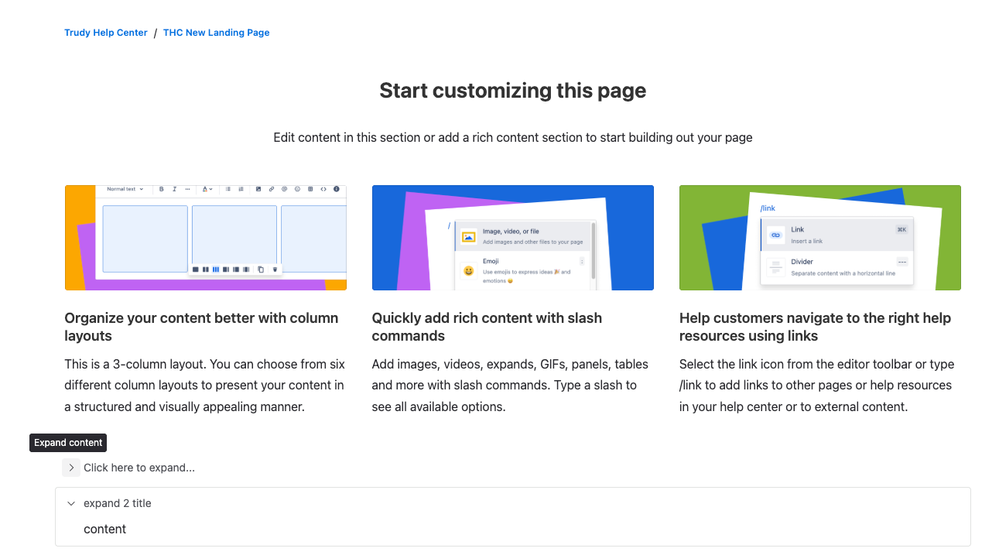Click the slash commands illustration image
Image resolution: width=999 pixels, height=556 pixels.
coord(513,238)
